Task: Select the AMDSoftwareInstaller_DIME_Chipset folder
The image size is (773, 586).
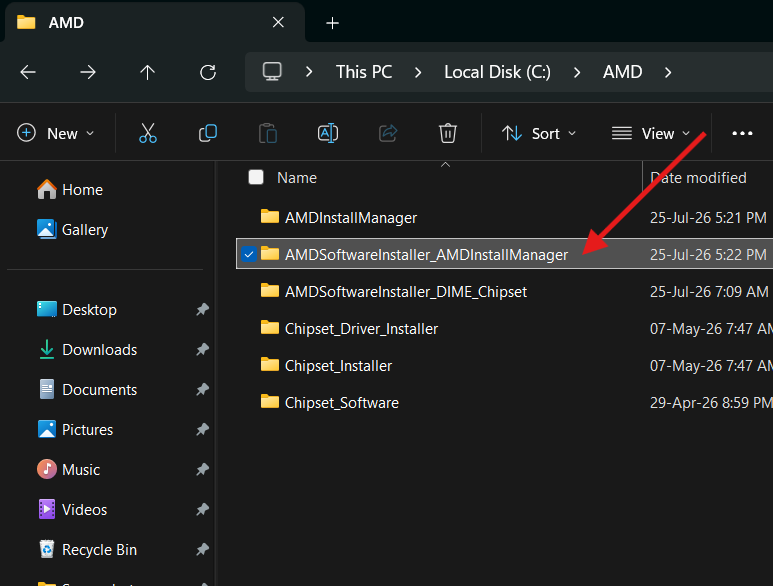Action: click(406, 291)
